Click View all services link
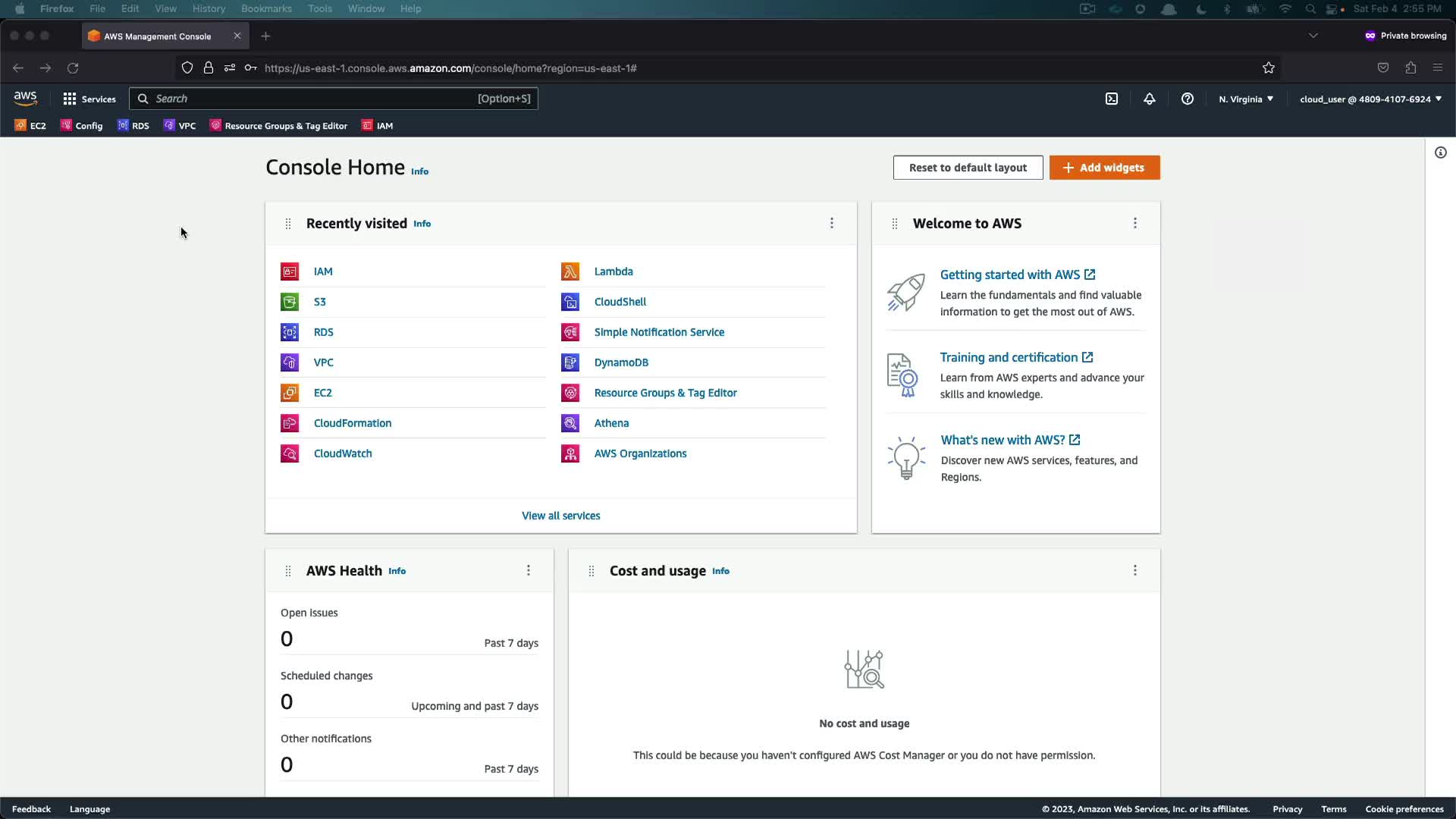 pos(560,516)
